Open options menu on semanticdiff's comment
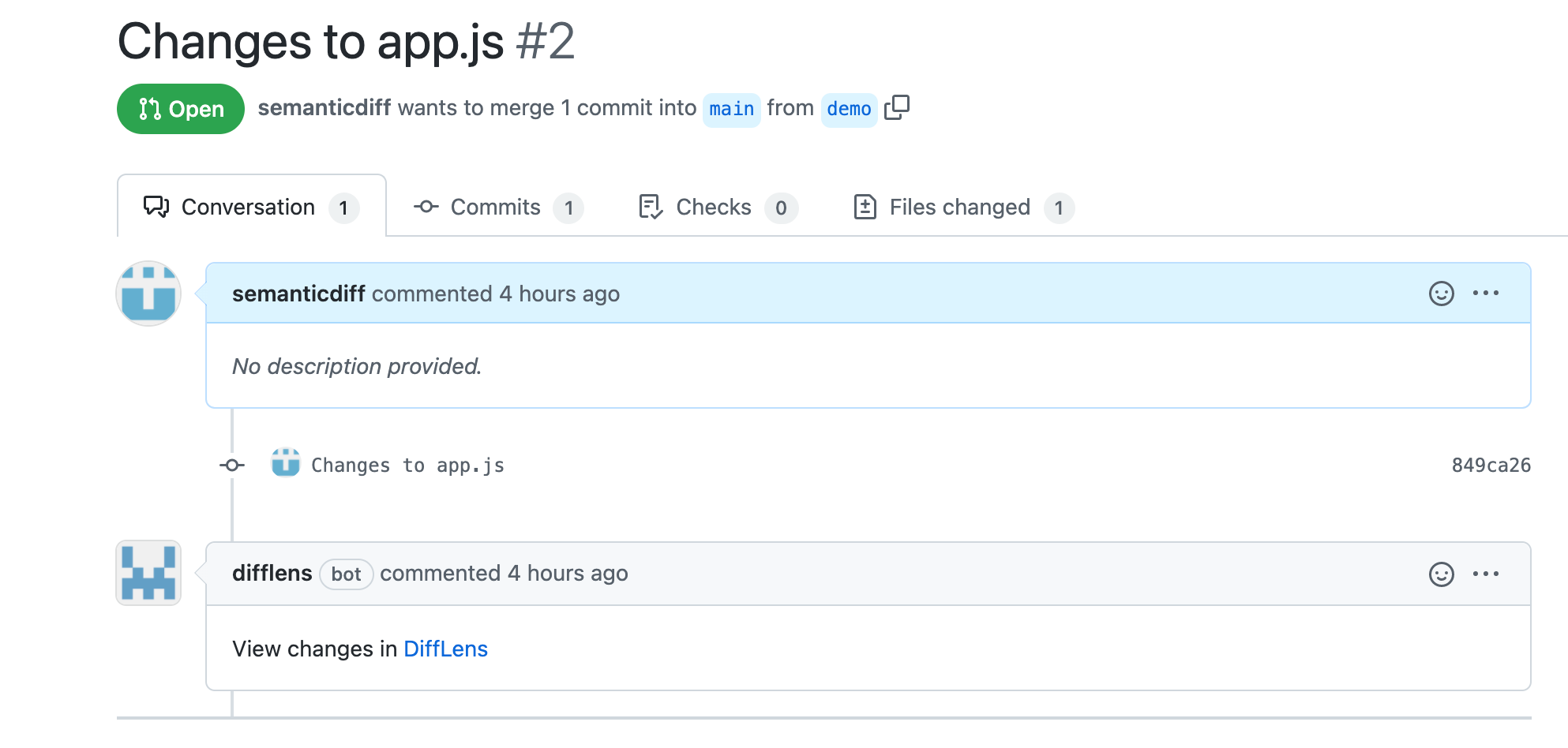 (1486, 293)
